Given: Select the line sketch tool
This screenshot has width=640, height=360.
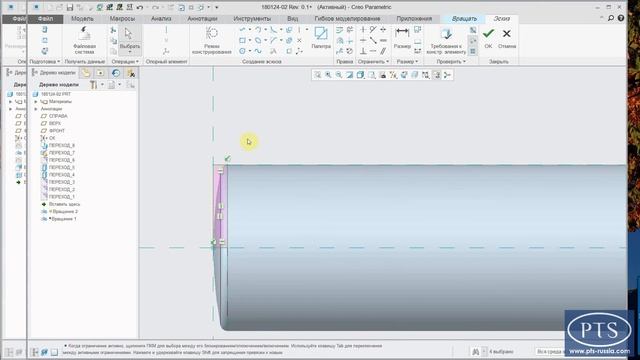Looking at the screenshot, I should click(242, 30).
